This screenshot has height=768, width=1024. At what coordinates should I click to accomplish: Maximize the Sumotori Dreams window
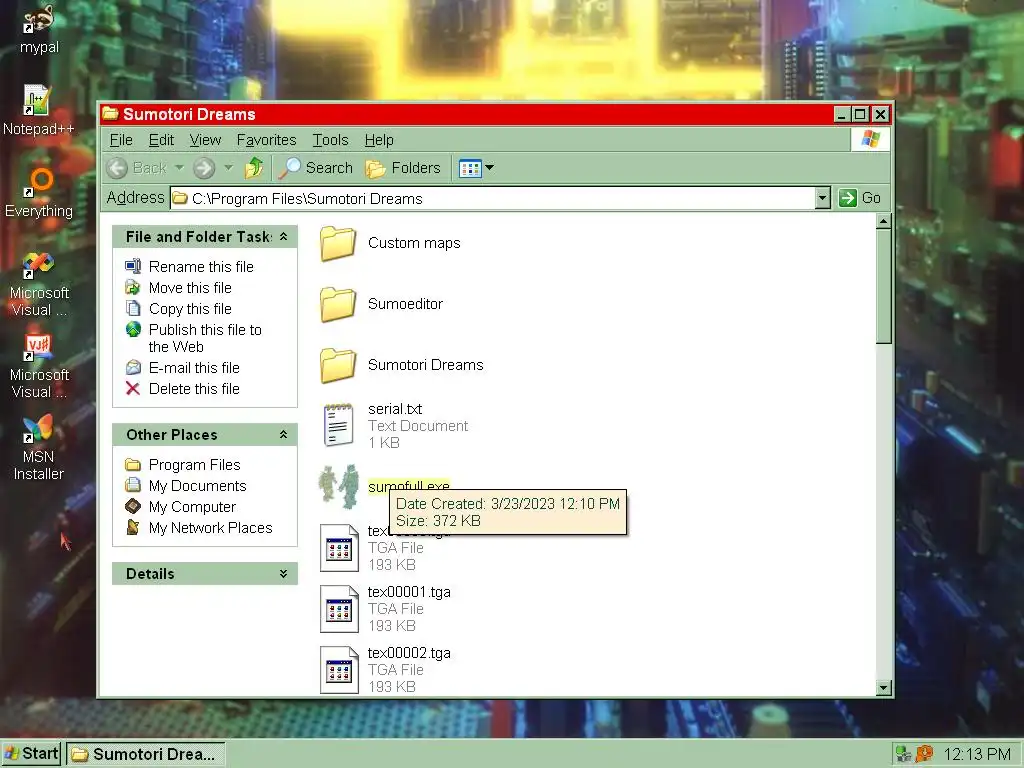(861, 114)
